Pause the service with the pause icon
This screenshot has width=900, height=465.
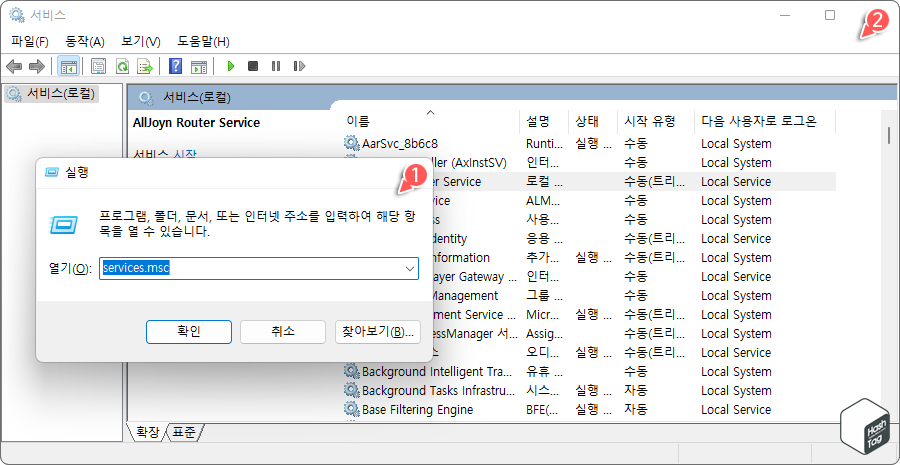[276, 67]
